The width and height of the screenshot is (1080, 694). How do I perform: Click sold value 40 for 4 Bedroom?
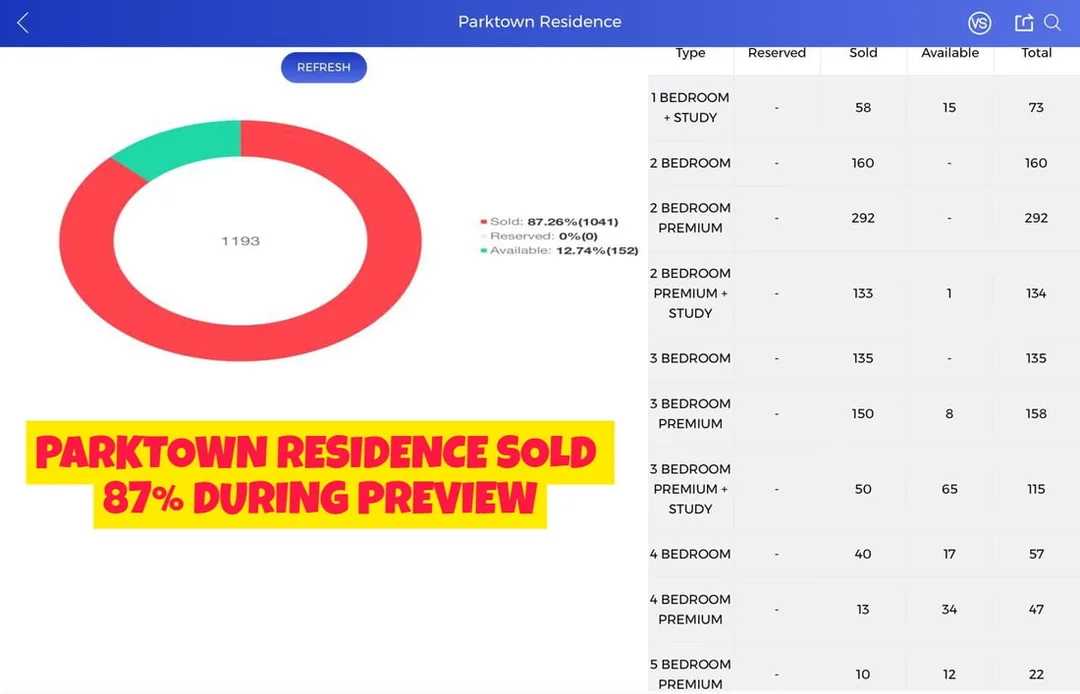[863, 554]
